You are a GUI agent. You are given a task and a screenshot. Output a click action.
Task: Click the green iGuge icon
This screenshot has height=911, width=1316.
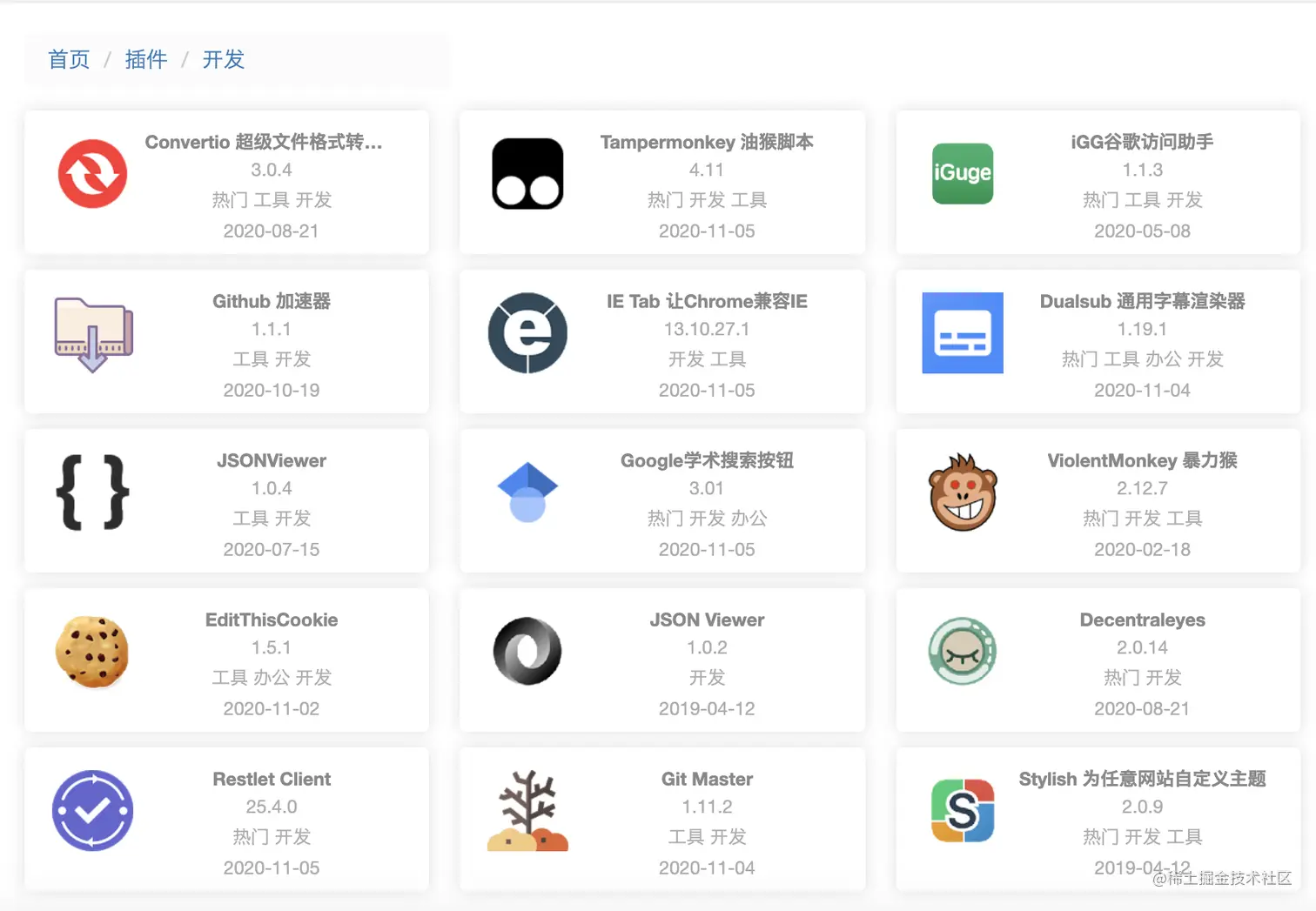(963, 174)
